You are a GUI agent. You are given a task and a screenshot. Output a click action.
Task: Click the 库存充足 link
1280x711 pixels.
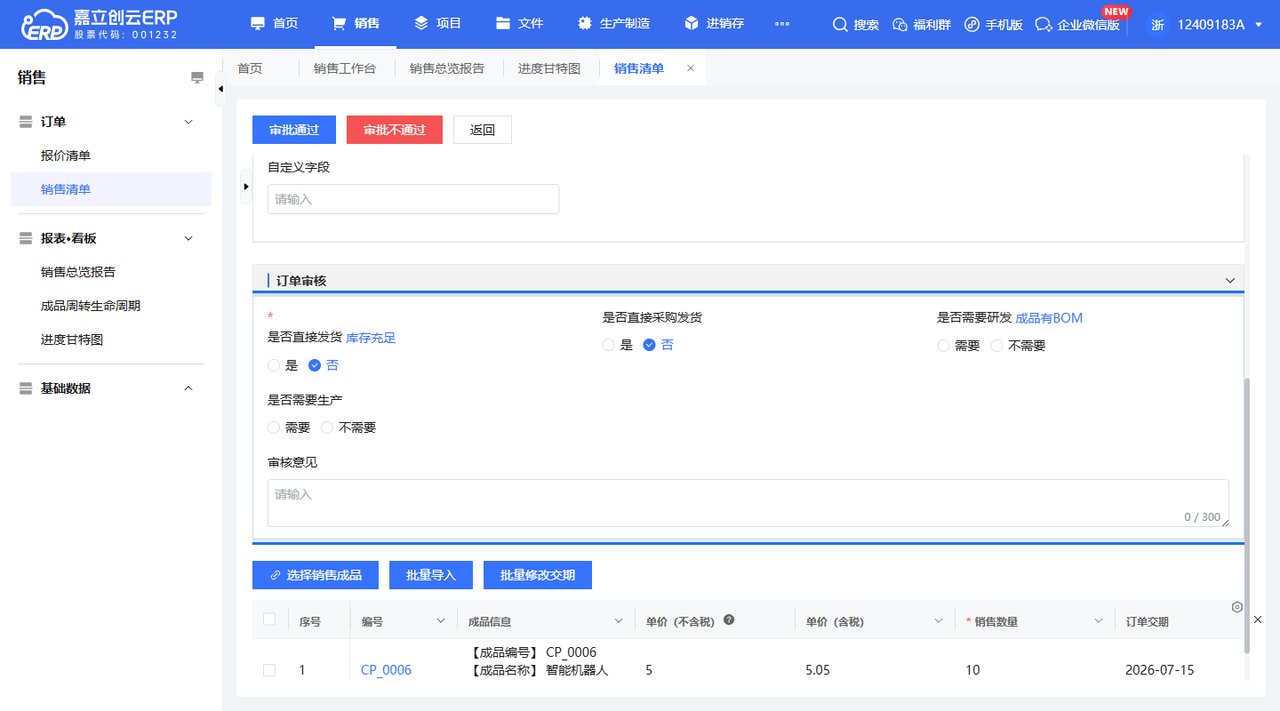pyautogui.click(x=371, y=338)
